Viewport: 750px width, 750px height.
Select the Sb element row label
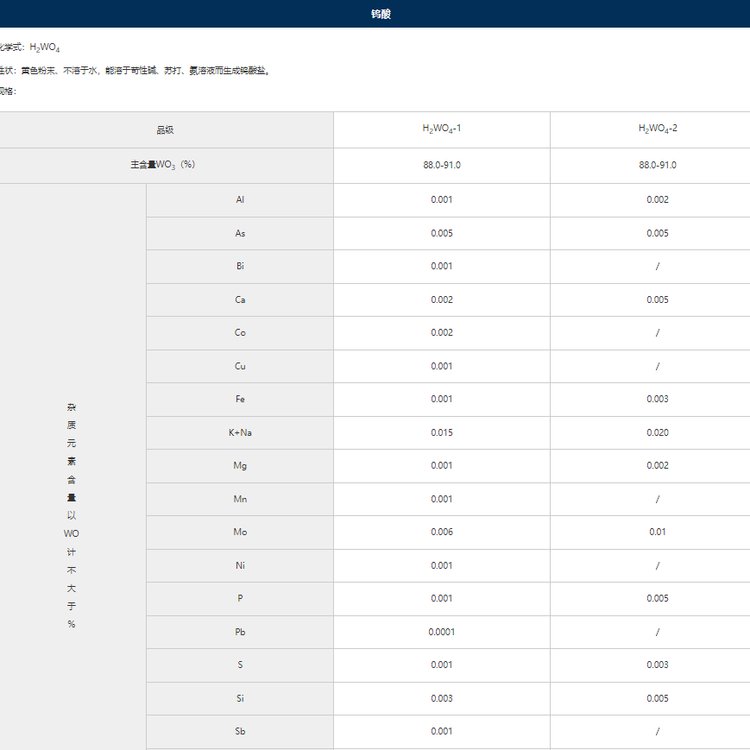[x=240, y=731]
